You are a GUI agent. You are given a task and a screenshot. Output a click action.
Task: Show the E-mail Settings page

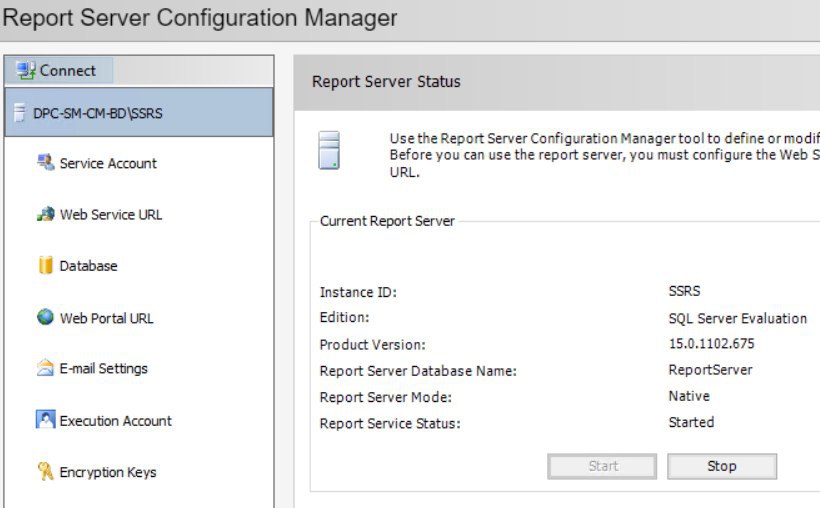[x=104, y=369]
